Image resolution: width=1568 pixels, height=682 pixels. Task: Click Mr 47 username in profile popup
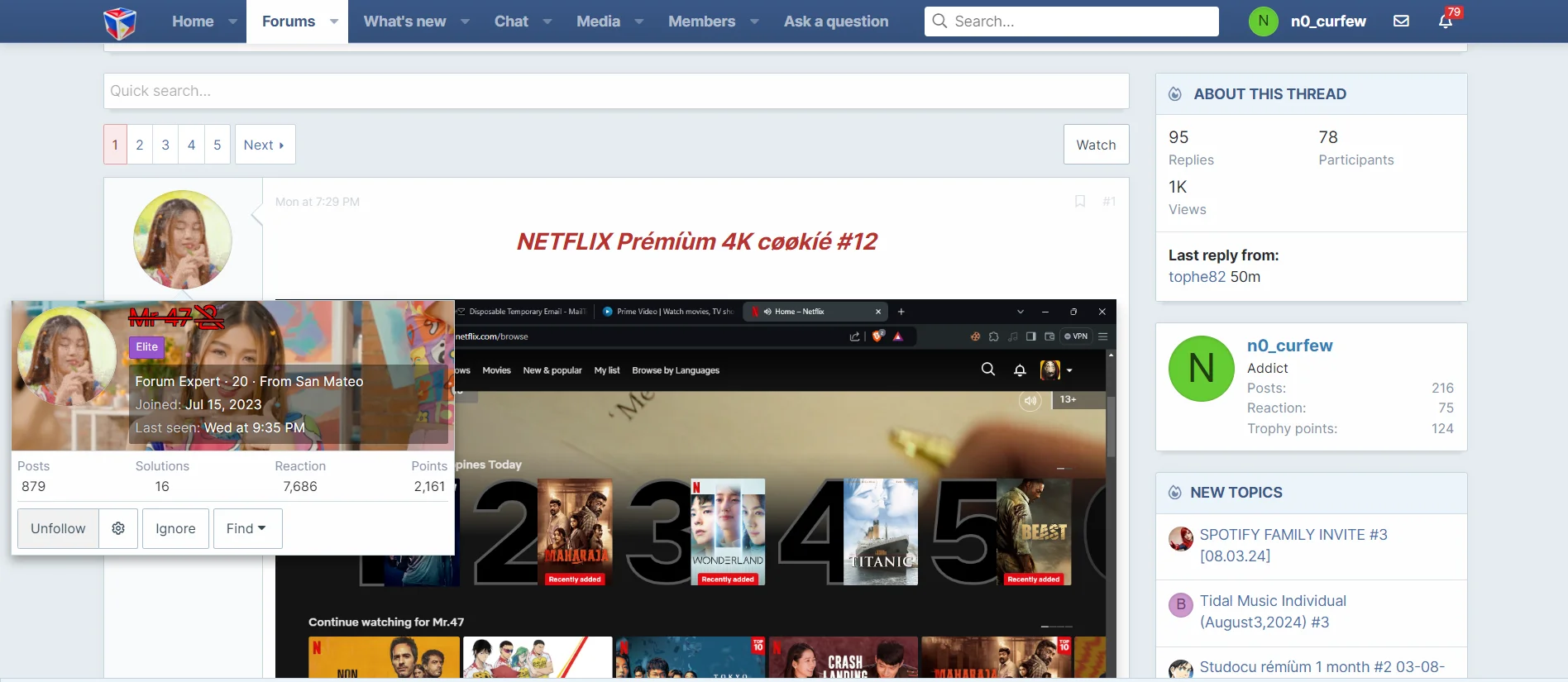(x=176, y=317)
